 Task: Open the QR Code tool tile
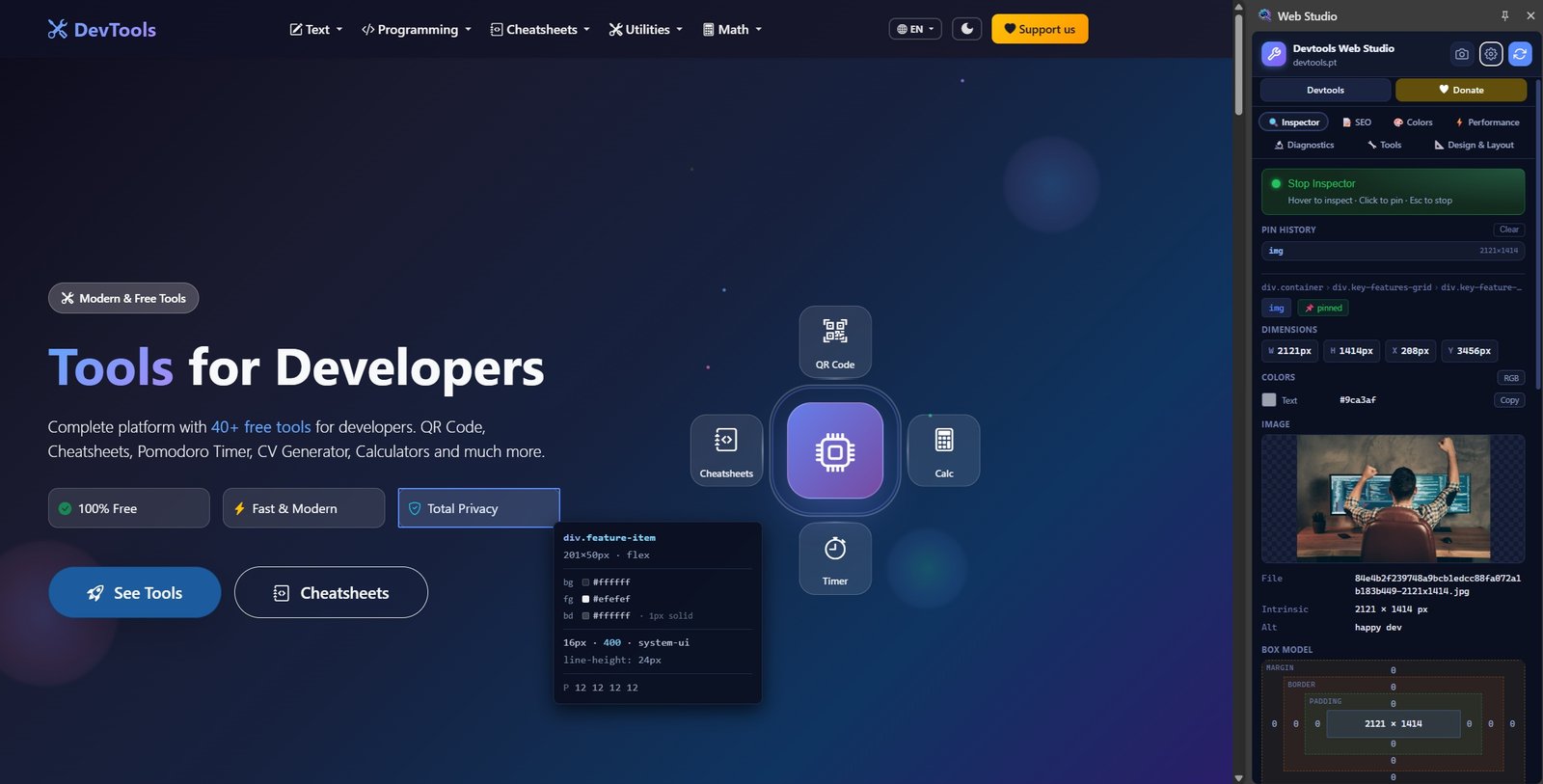(835, 342)
